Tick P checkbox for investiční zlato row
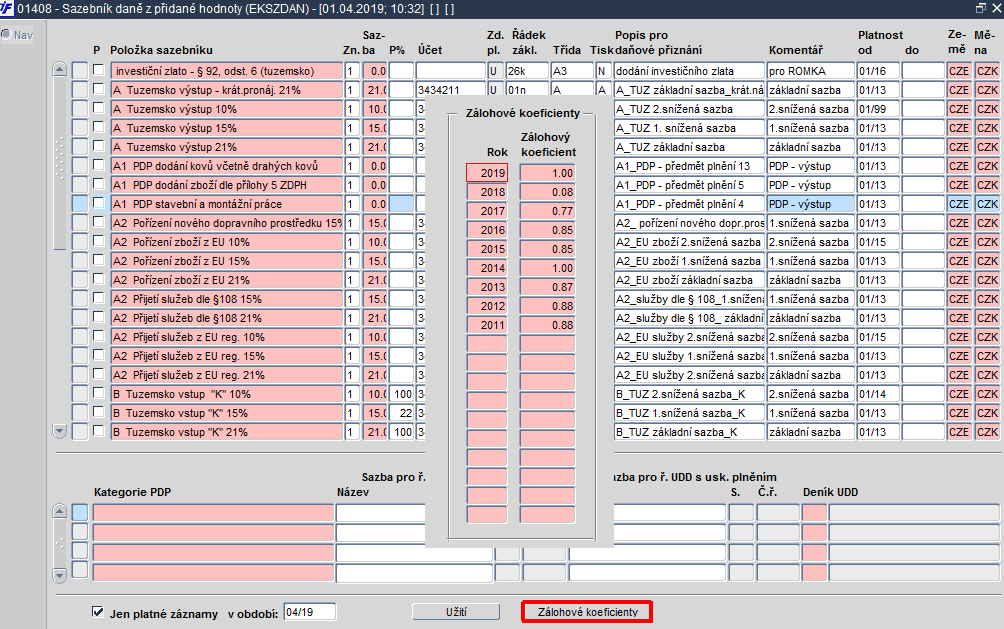 pyautogui.click(x=98, y=71)
